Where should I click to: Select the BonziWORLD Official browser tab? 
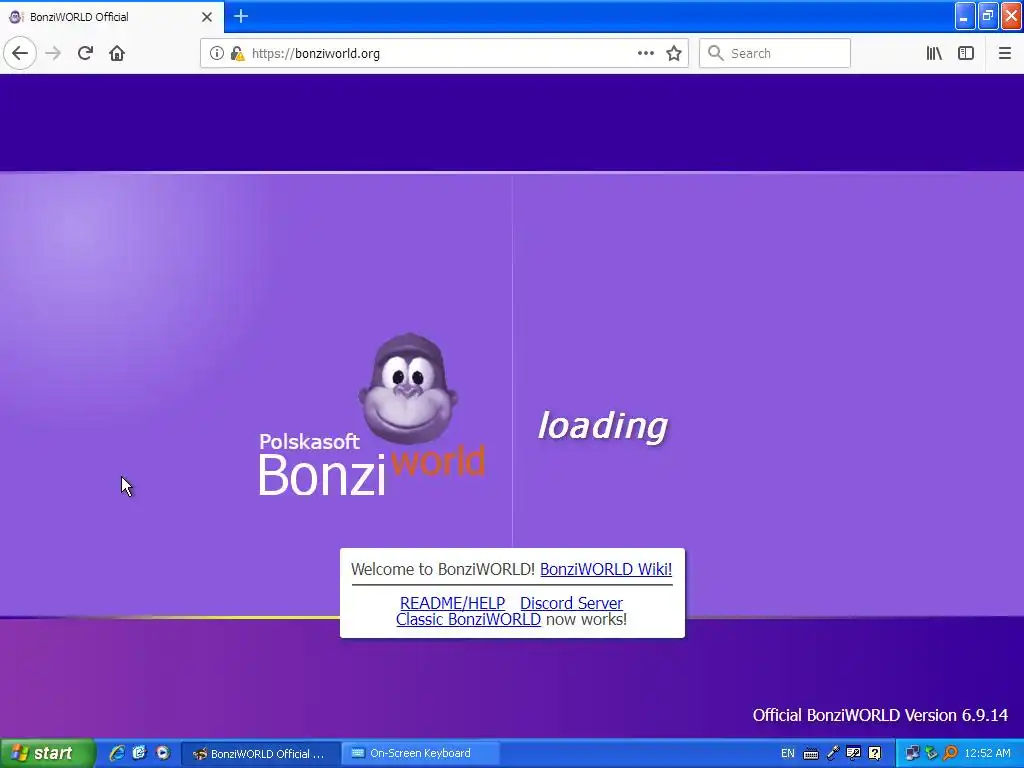click(x=112, y=17)
